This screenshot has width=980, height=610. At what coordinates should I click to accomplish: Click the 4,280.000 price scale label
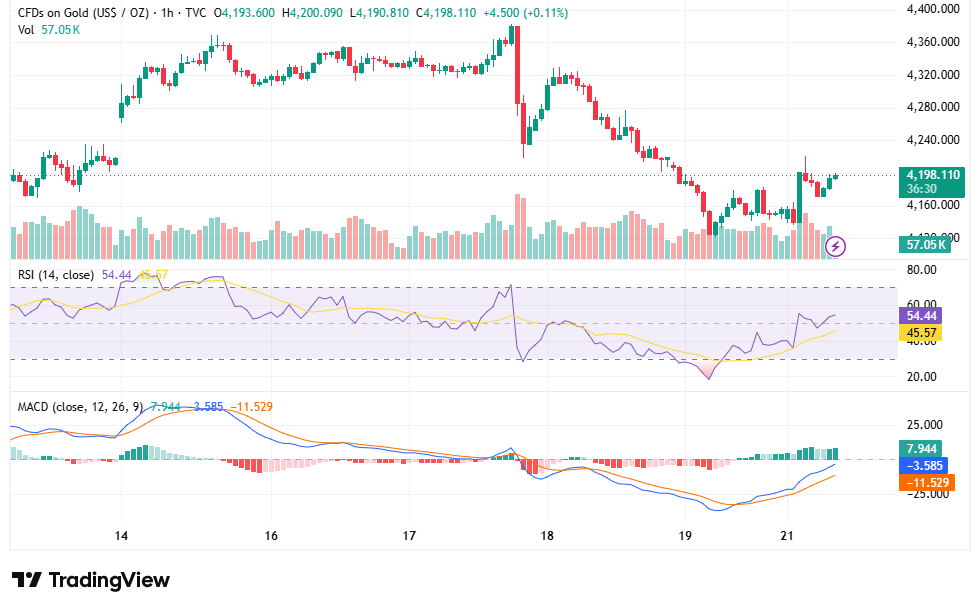pos(932,107)
